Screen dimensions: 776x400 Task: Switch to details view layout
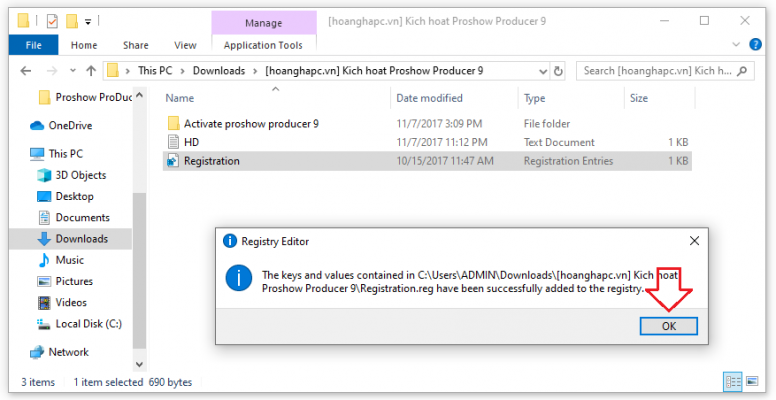tap(733, 382)
